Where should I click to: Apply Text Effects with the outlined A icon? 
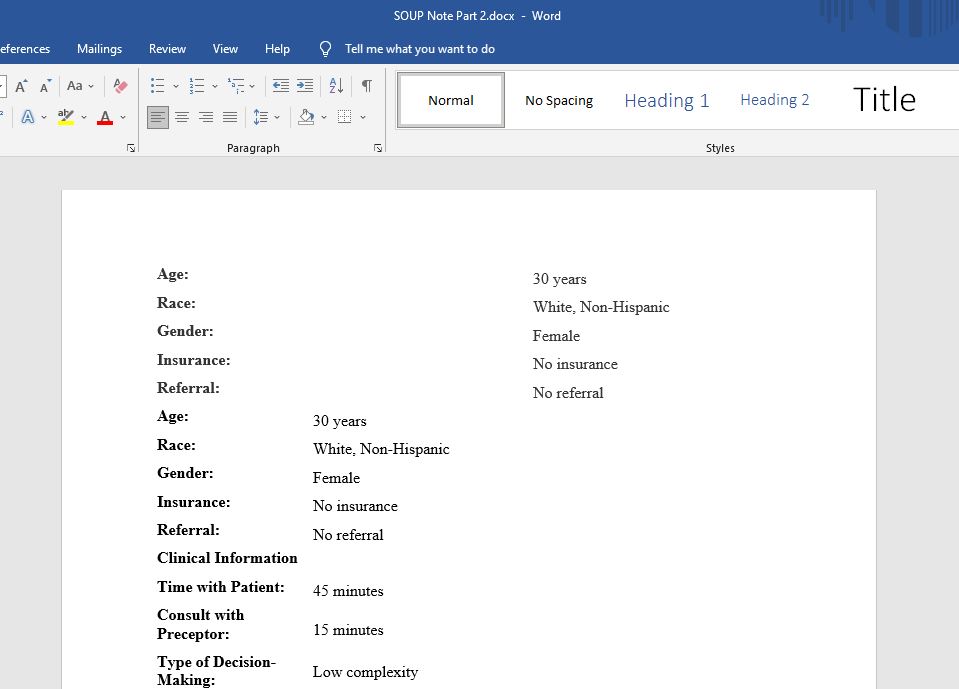click(x=28, y=117)
